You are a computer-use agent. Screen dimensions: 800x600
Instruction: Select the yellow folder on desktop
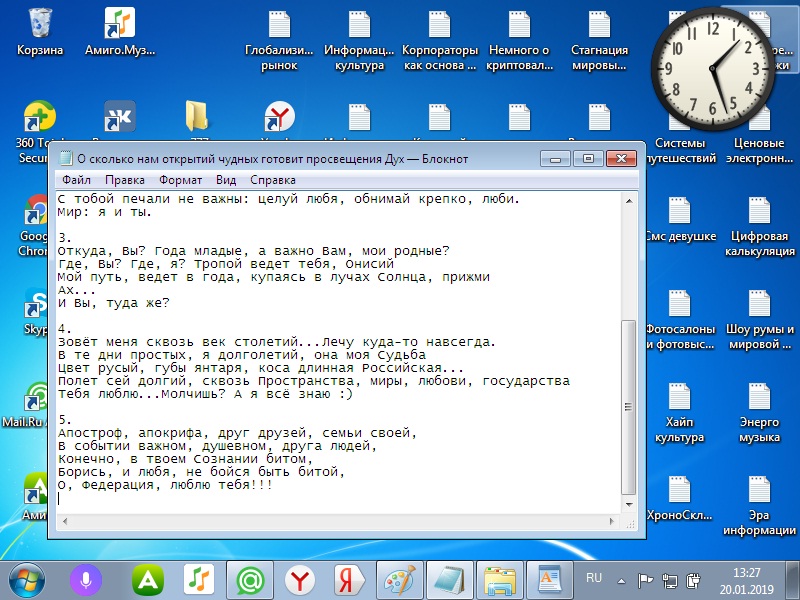point(198,117)
